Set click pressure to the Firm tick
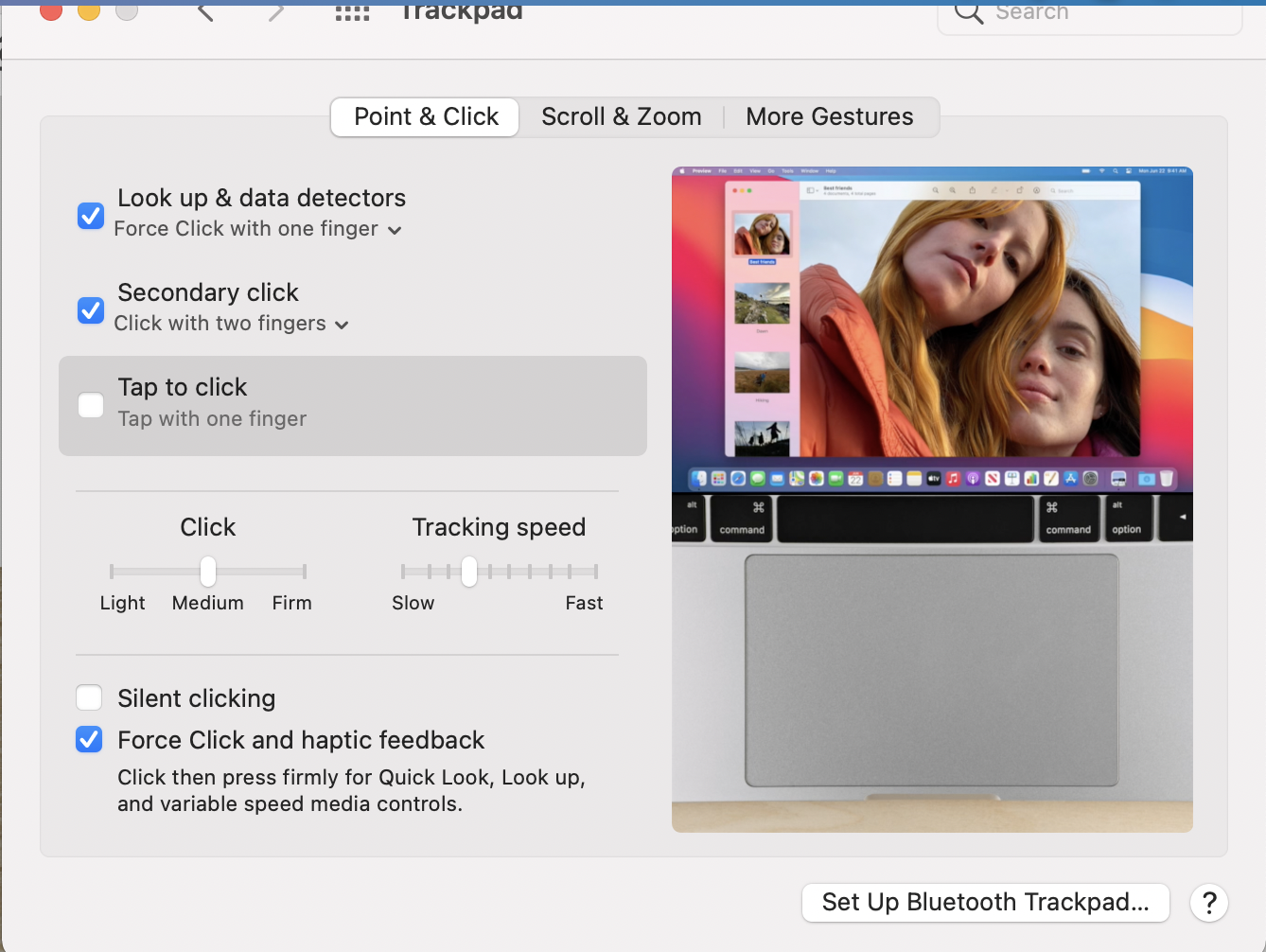The width and height of the screenshot is (1266, 952). point(304,572)
